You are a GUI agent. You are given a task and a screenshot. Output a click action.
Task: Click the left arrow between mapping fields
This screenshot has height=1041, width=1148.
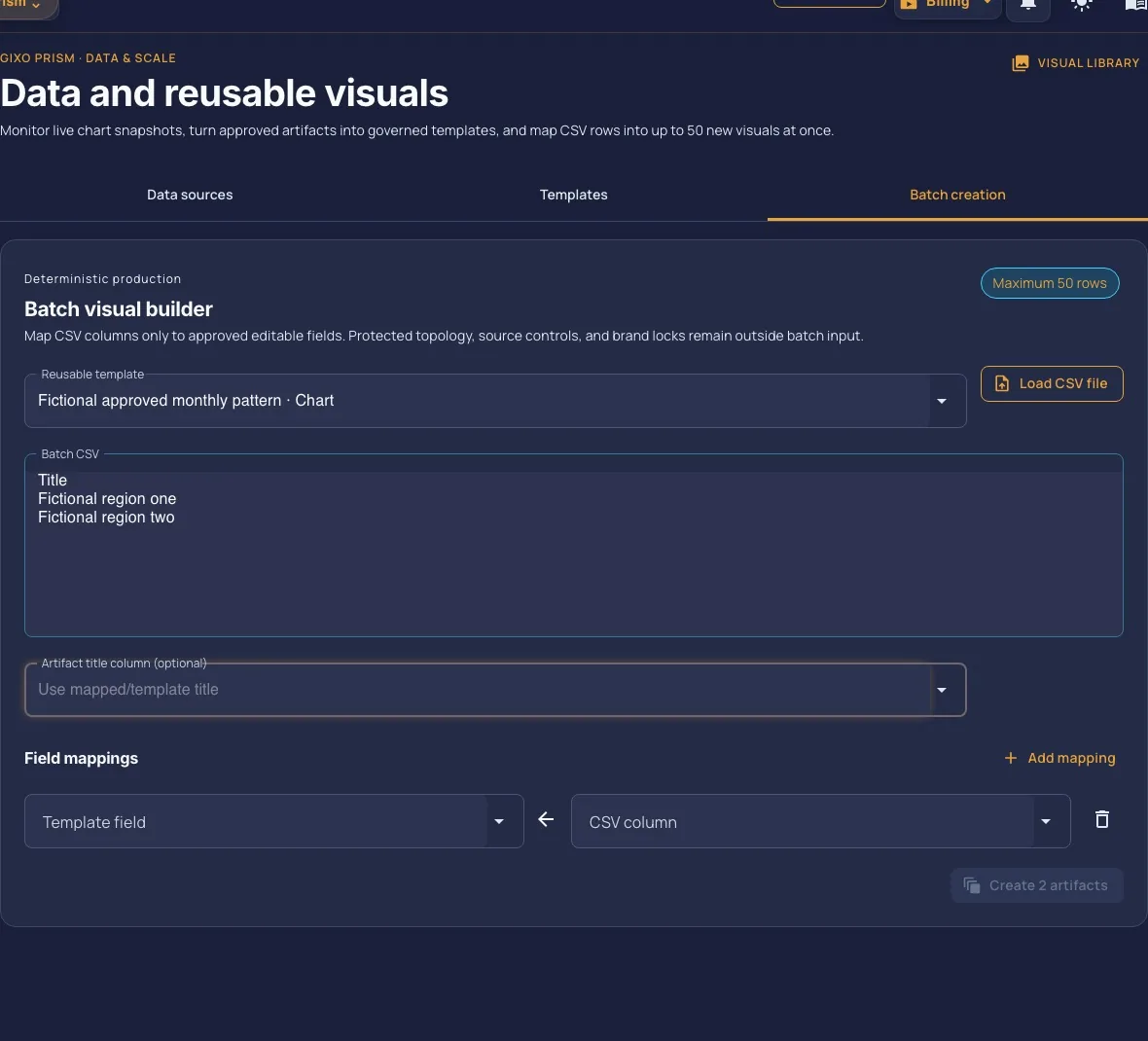click(x=546, y=820)
